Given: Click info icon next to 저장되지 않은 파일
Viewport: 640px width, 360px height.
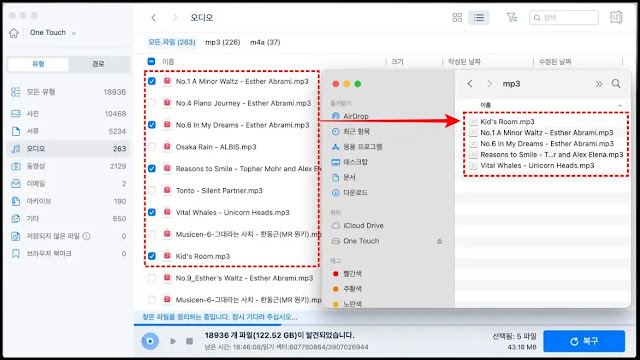Looking at the screenshot, I should tap(87, 236).
